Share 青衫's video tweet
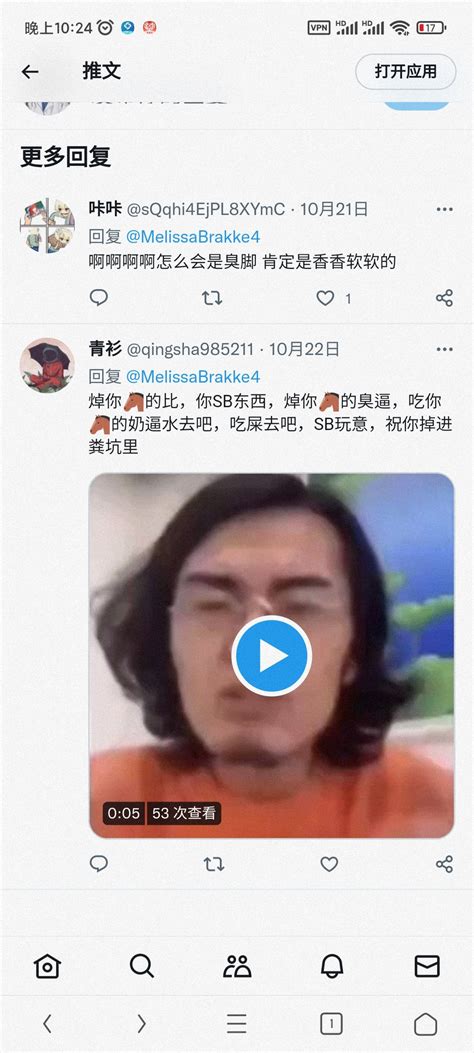This screenshot has height=1053, width=474. coord(444,864)
